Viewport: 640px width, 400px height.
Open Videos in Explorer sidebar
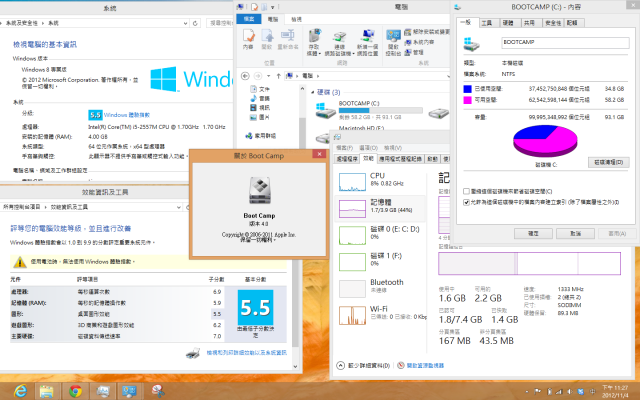click(260, 108)
